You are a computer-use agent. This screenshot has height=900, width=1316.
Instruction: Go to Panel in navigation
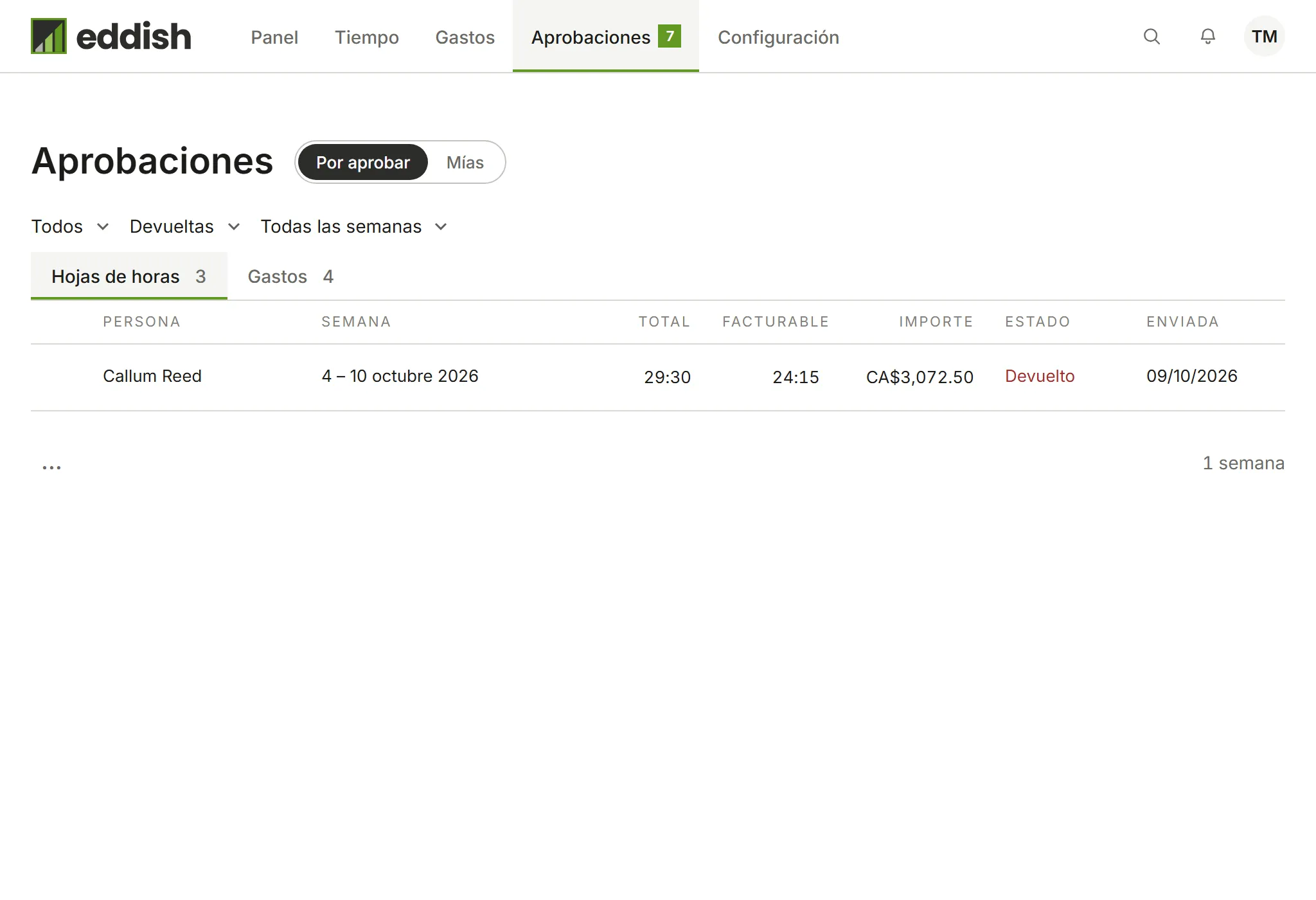tap(274, 37)
